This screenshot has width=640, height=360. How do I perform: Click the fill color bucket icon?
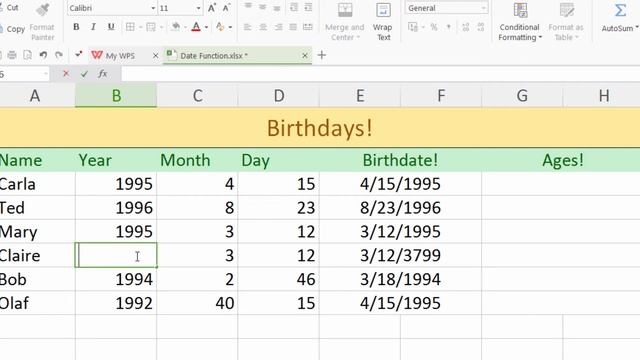tap(176, 27)
